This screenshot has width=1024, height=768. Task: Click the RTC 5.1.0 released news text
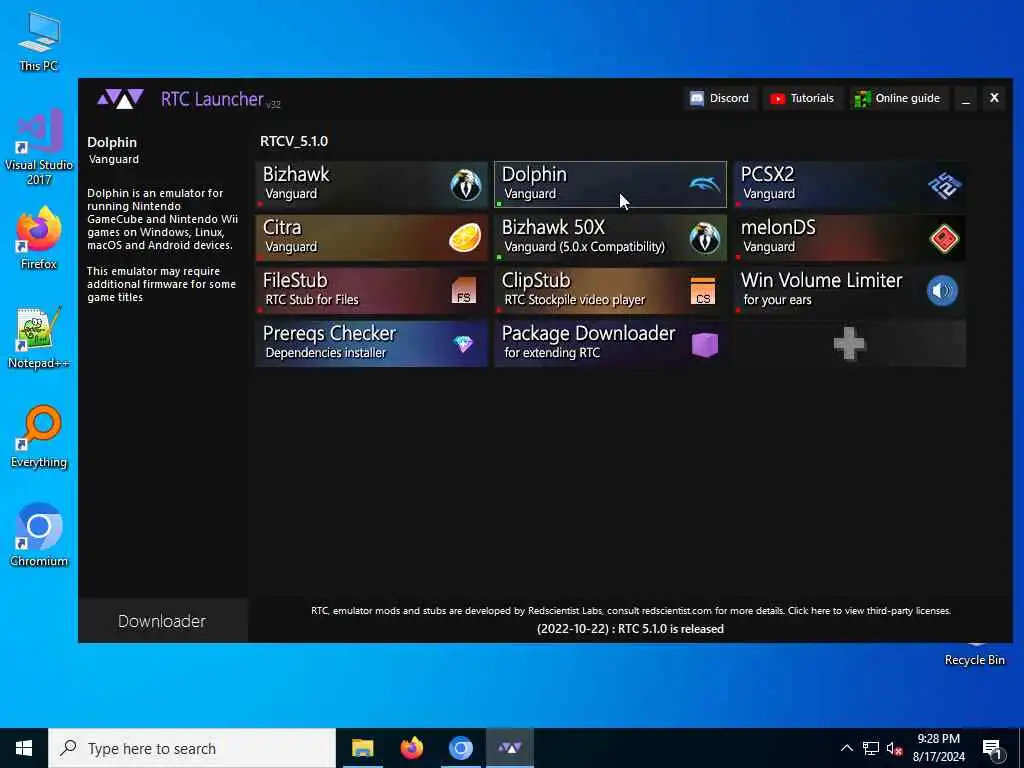point(630,629)
